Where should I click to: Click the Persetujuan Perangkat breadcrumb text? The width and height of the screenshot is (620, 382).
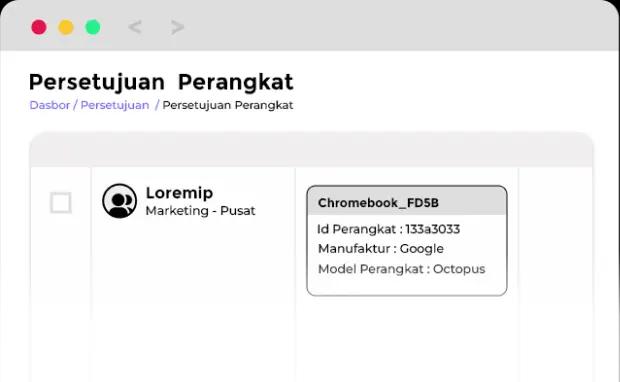click(x=228, y=105)
